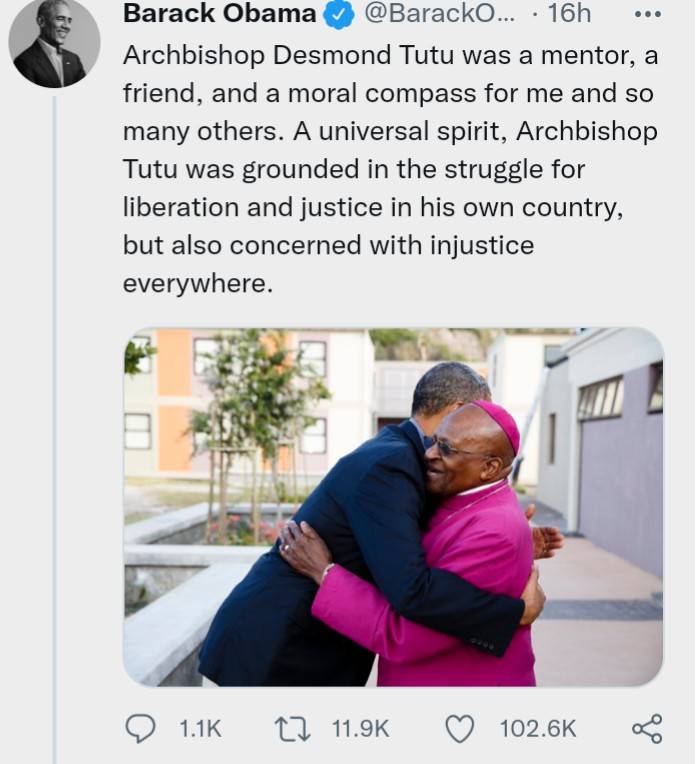Open the attached hug photo
This screenshot has width=697, height=764.
pyautogui.click(x=393, y=507)
